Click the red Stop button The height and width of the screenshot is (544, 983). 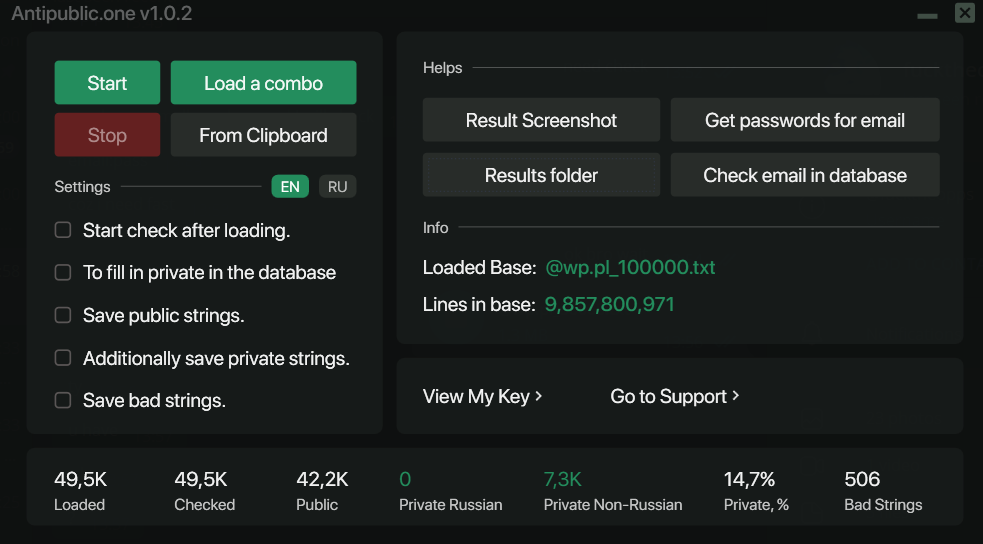pos(107,135)
